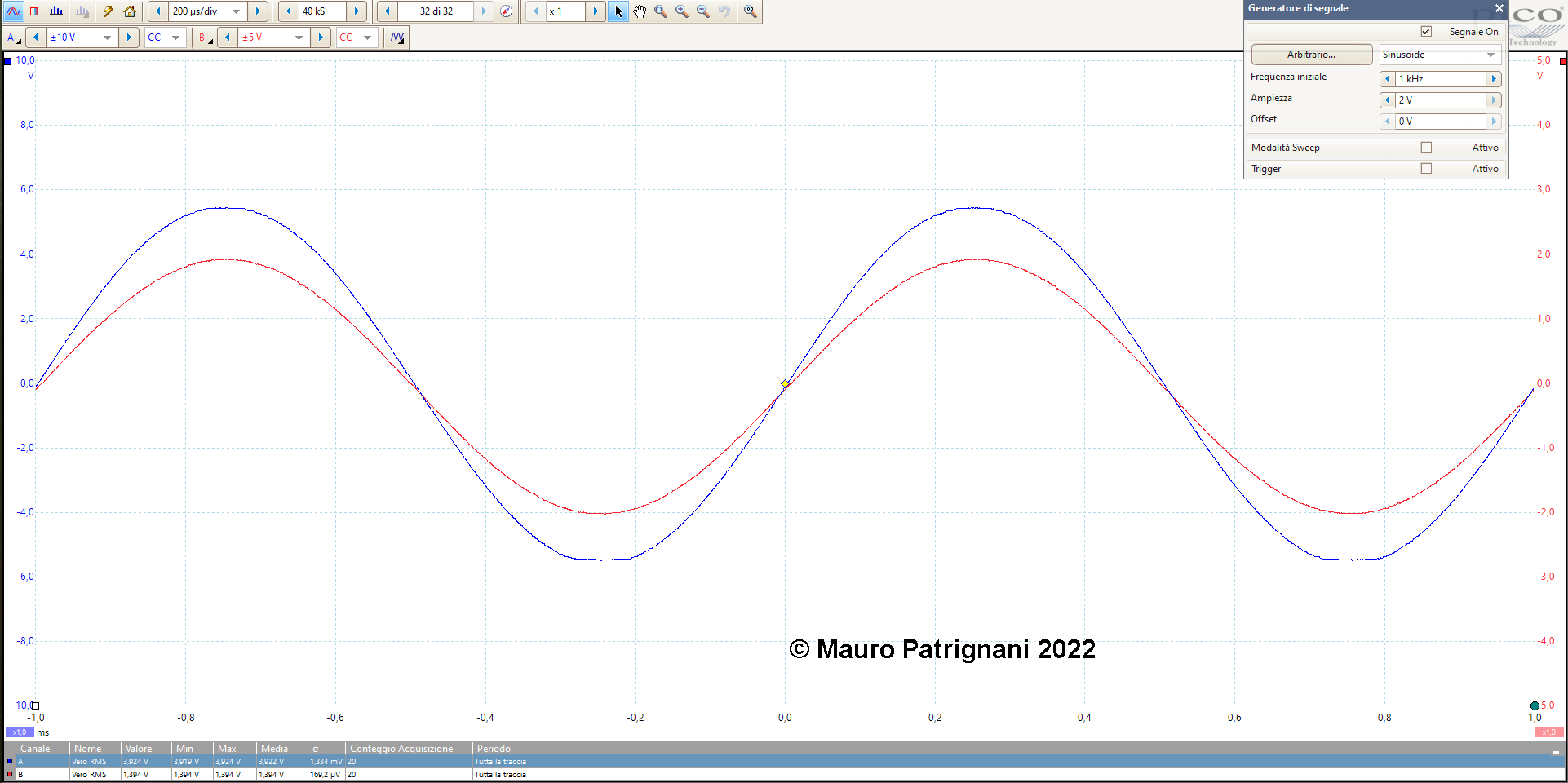Image resolution: width=1568 pixels, height=783 pixels.
Task: Click the yellow trigger marker diamond
Action: (x=785, y=383)
